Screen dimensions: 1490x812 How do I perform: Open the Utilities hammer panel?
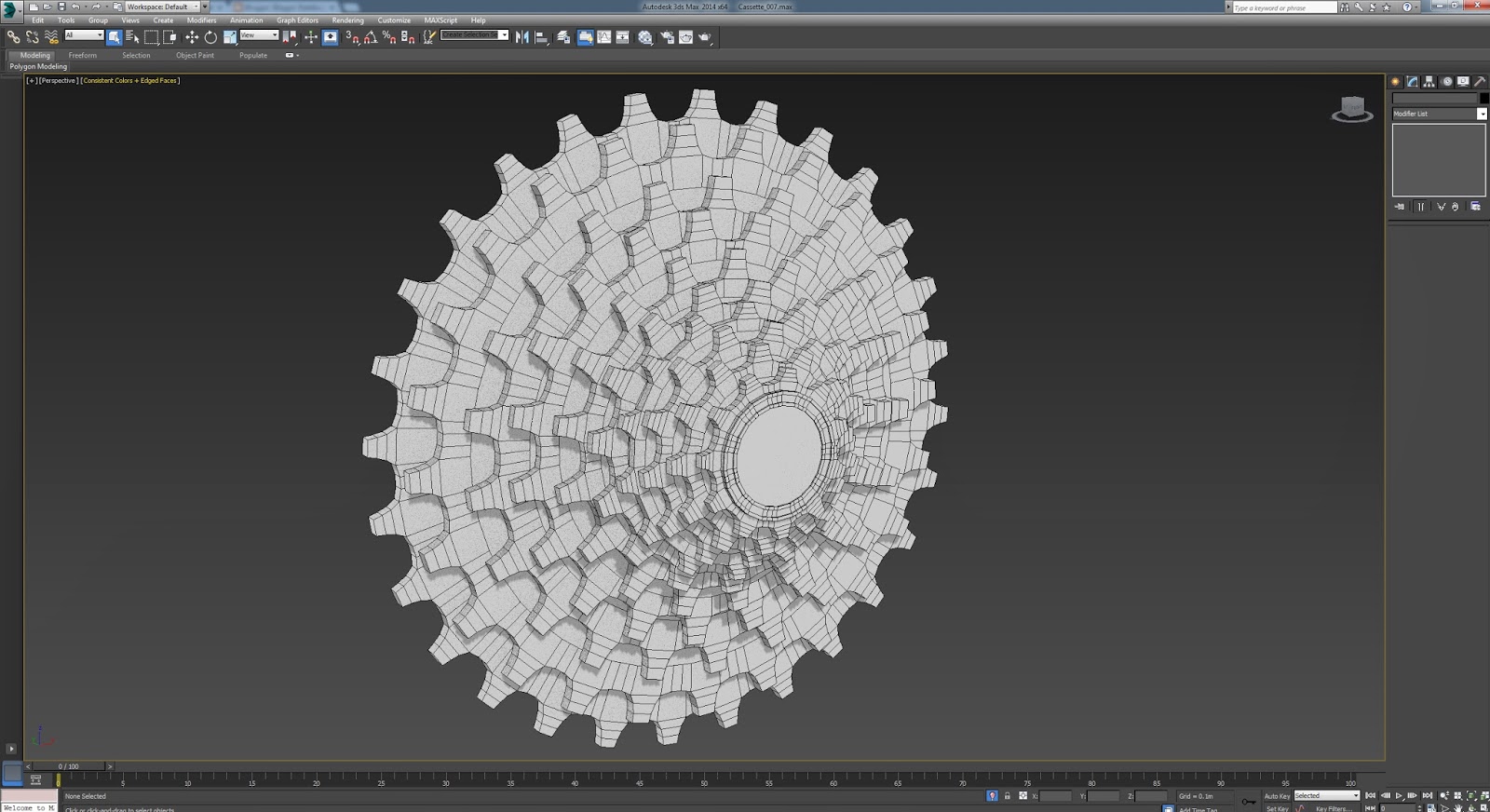point(1480,82)
